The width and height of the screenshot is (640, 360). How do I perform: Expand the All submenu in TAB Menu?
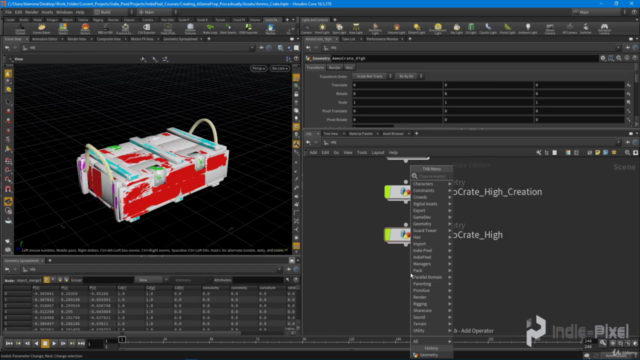click(x=431, y=342)
